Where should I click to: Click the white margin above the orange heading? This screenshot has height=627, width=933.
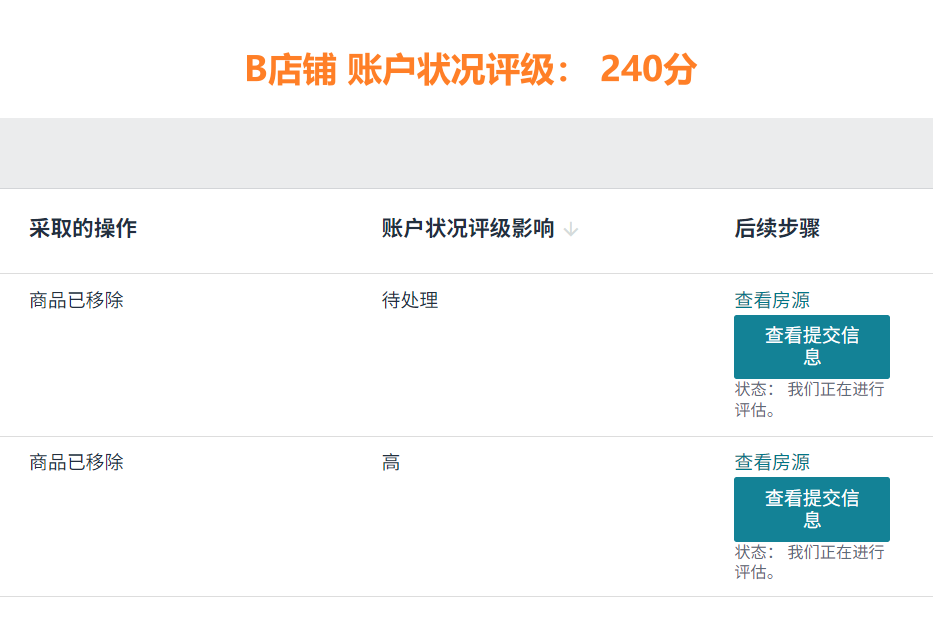tap(466, 24)
